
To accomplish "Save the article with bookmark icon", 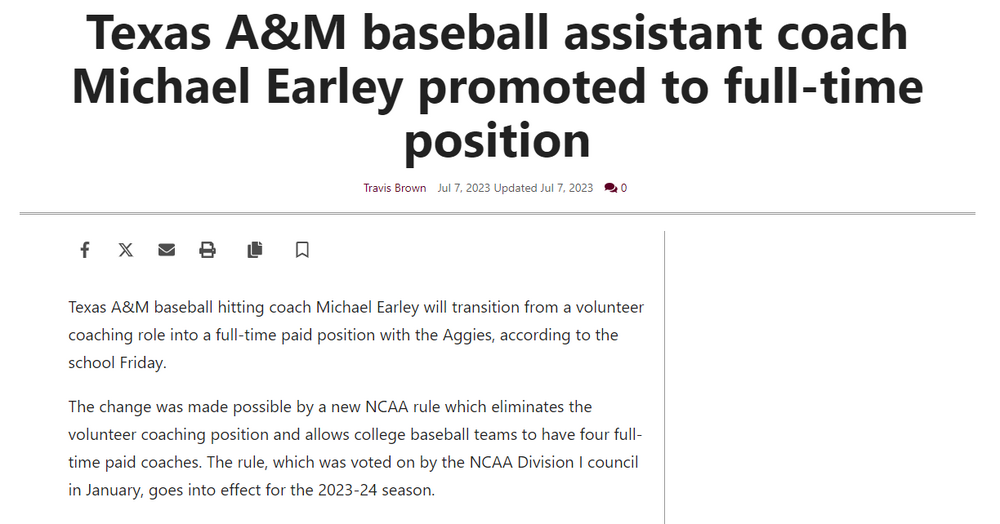I will (302, 250).
